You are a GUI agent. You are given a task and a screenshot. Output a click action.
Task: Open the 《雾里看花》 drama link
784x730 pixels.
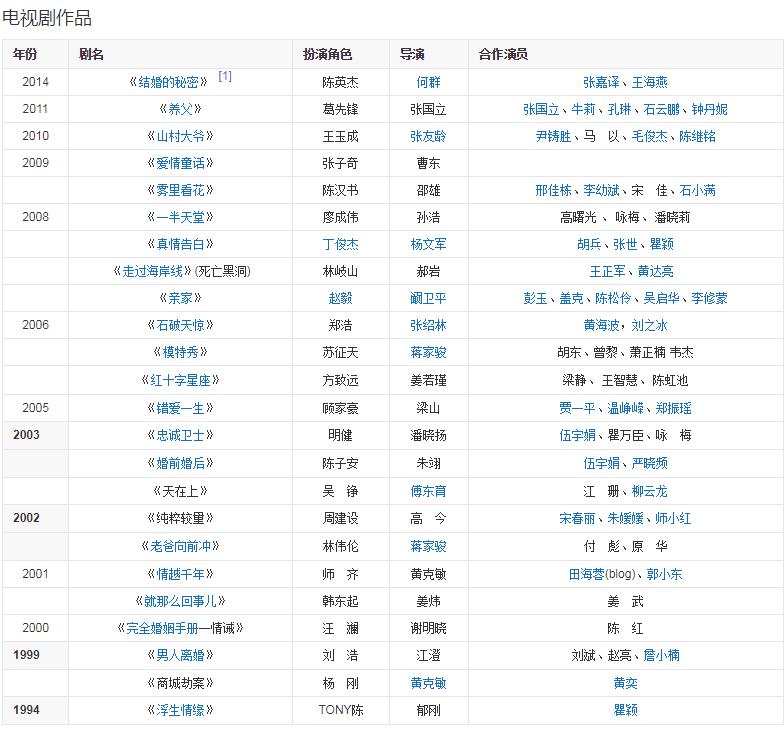pyautogui.click(x=180, y=190)
